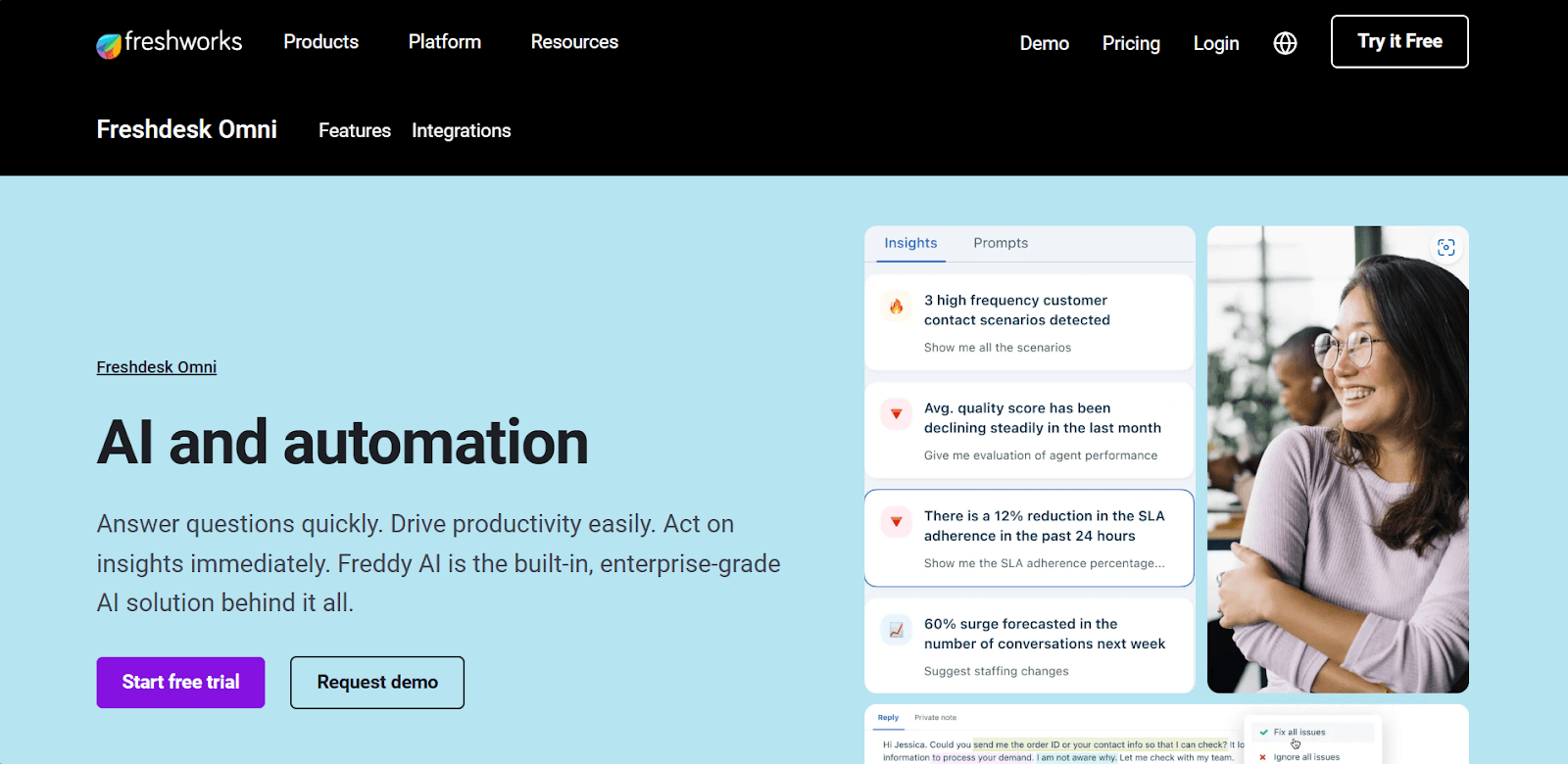Click the AI and automation heading

342,443
